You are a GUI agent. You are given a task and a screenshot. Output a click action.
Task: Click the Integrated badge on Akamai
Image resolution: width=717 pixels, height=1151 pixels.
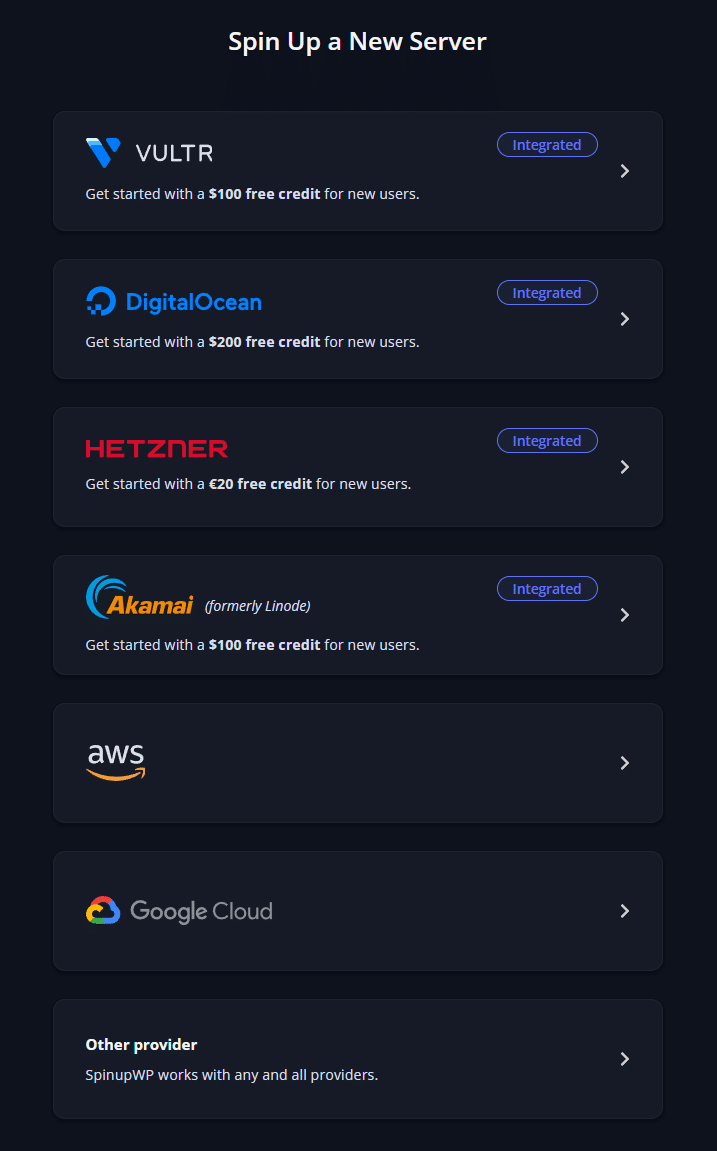pyautogui.click(x=547, y=589)
